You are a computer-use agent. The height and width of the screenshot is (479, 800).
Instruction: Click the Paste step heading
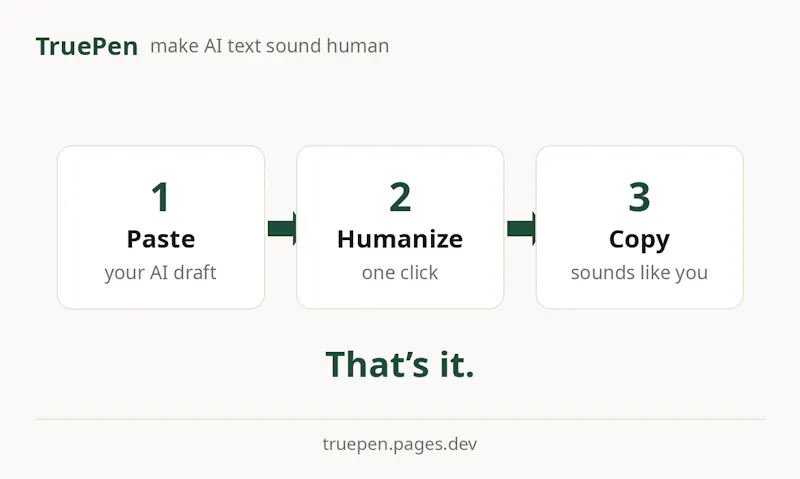pyautogui.click(x=161, y=239)
